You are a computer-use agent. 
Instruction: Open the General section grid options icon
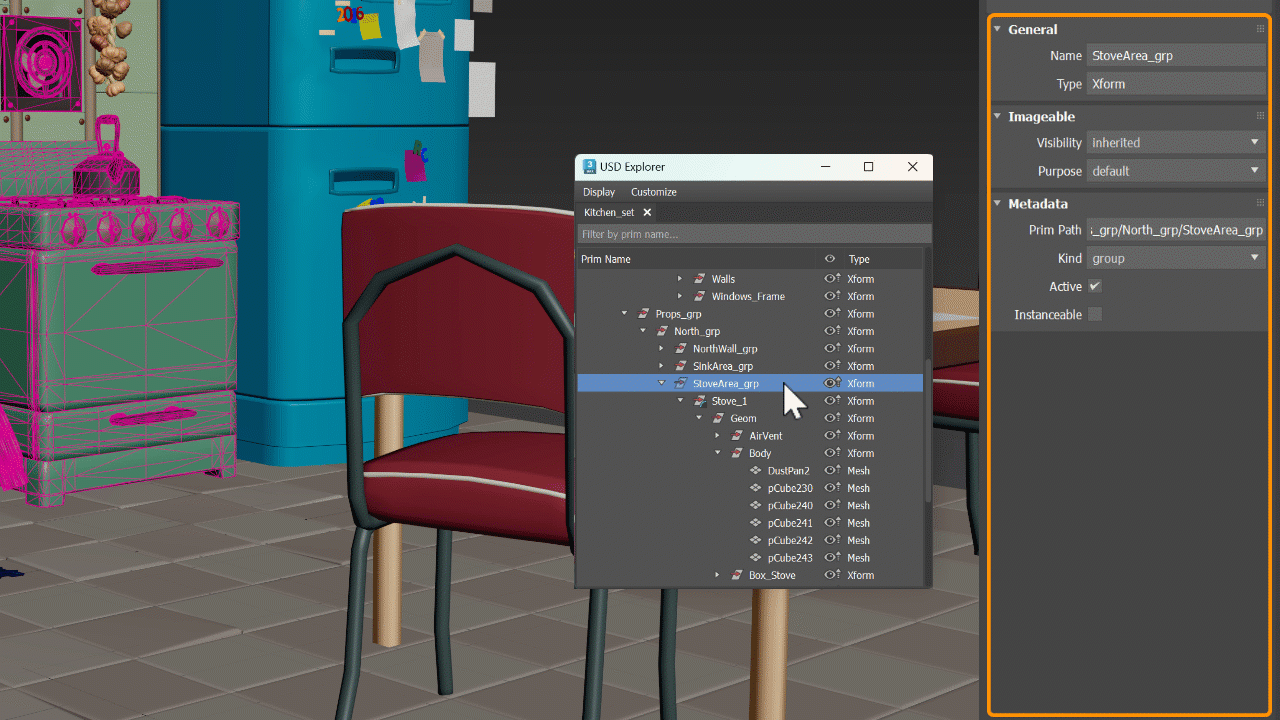point(1261,29)
